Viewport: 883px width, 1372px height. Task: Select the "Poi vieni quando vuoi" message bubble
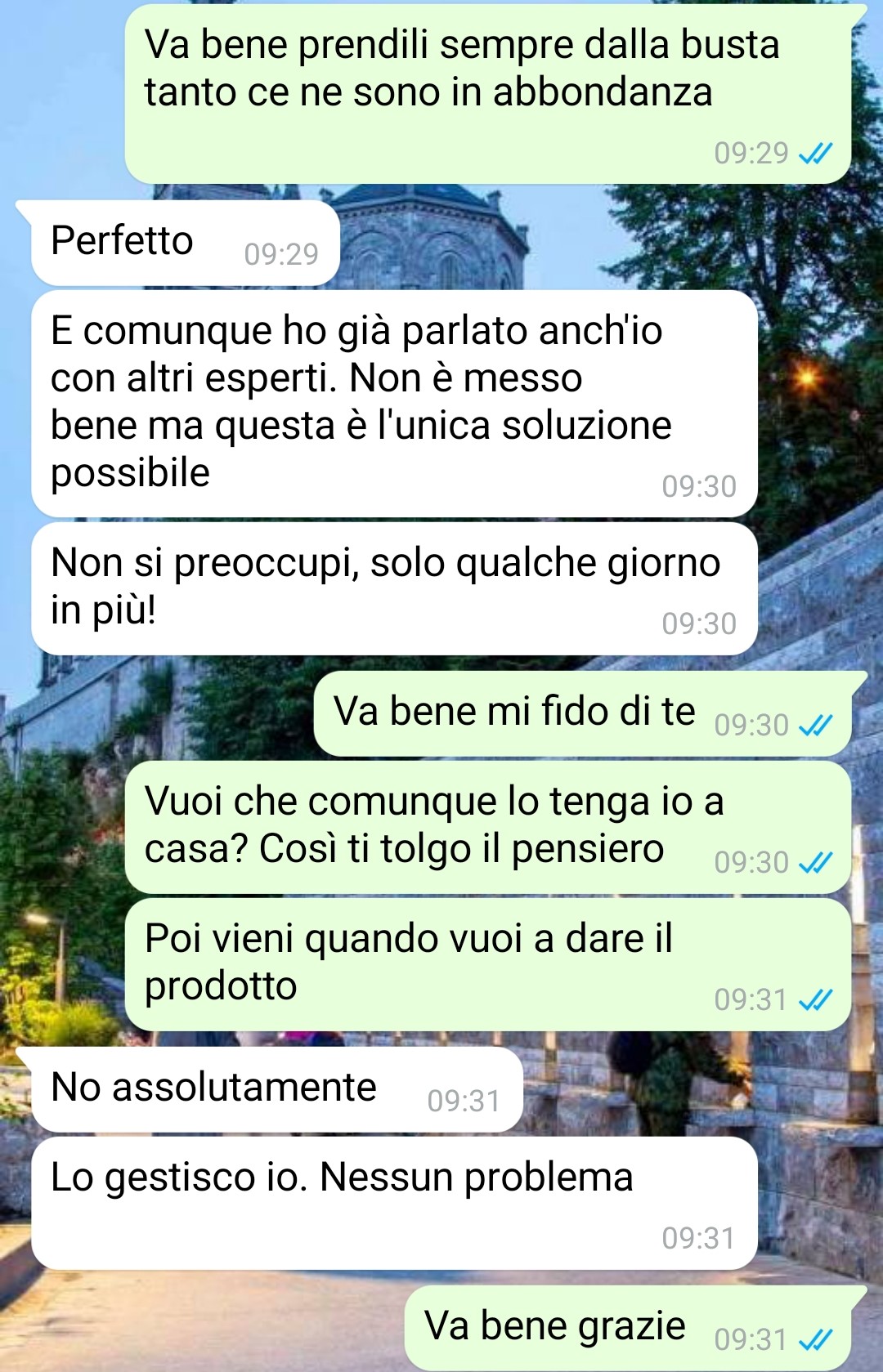(488, 965)
